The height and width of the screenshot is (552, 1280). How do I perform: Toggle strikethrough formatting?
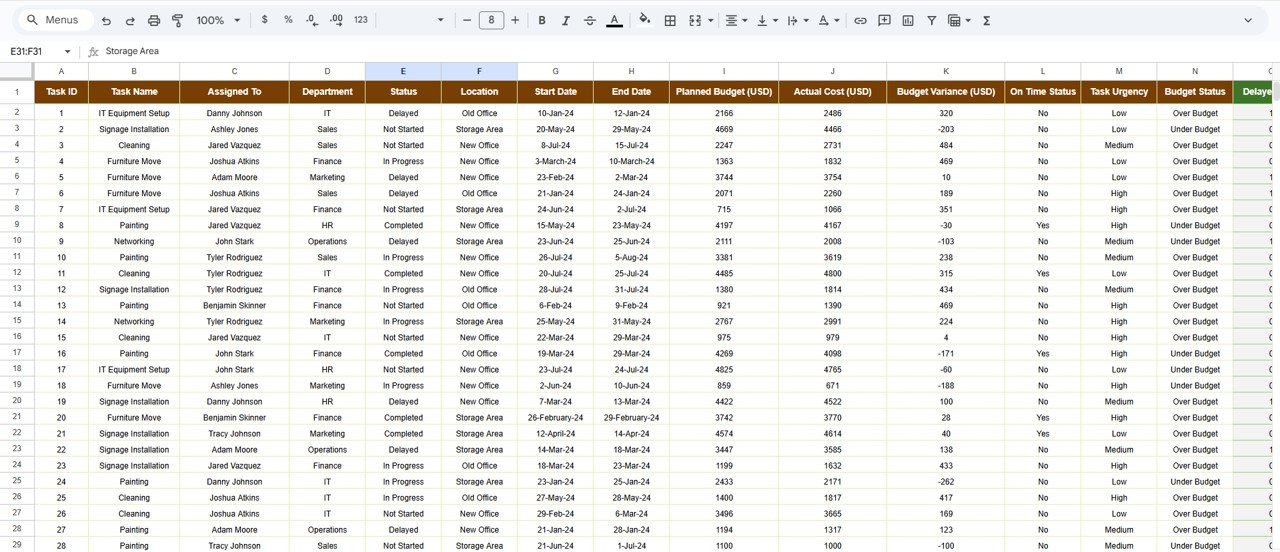coord(590,20)
